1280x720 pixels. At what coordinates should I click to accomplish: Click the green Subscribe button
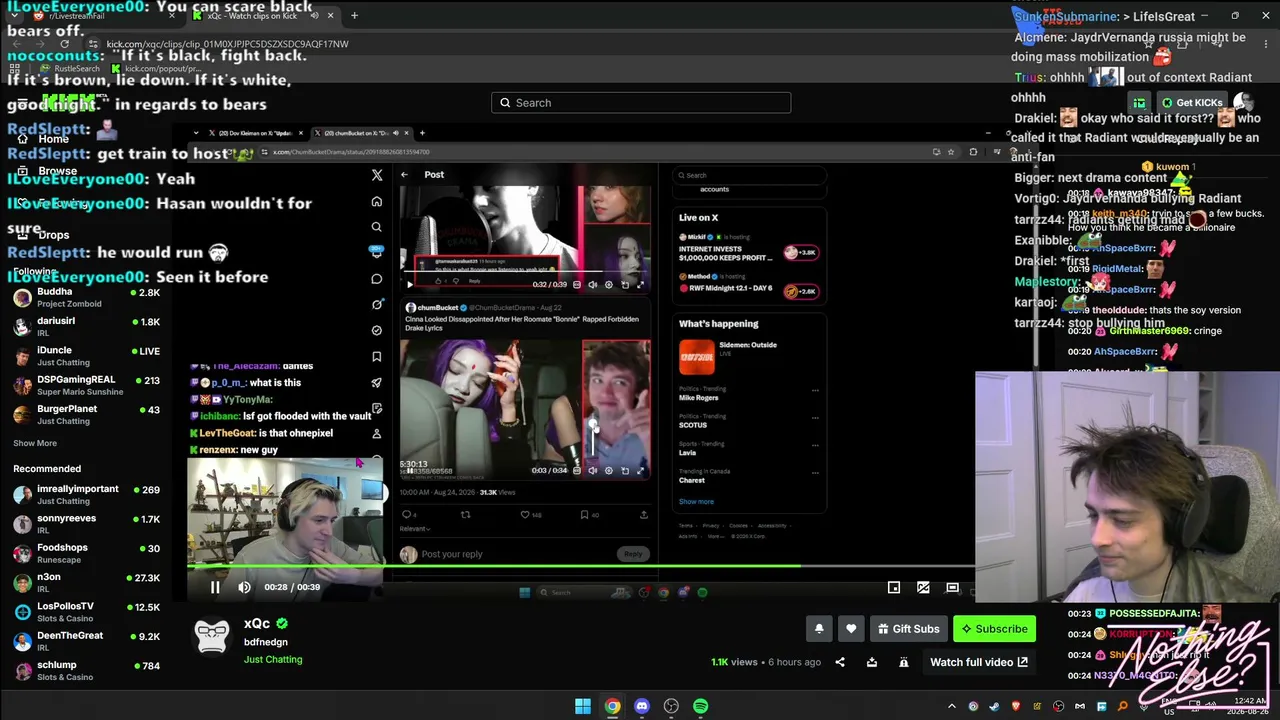pyautogui.click(x=994, y=629)
